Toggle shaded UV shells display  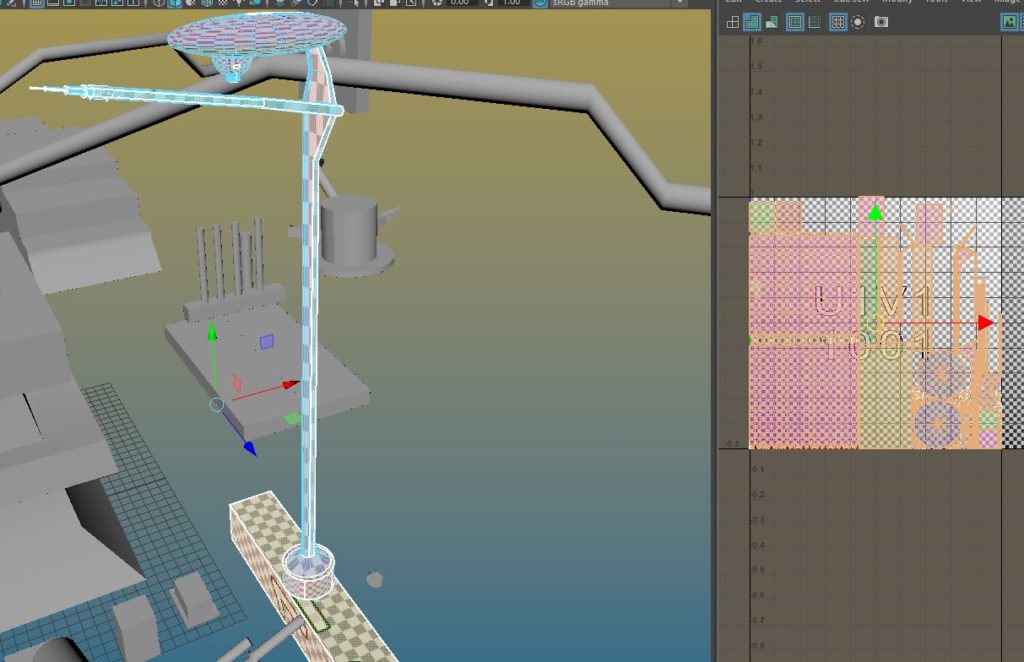752,22
